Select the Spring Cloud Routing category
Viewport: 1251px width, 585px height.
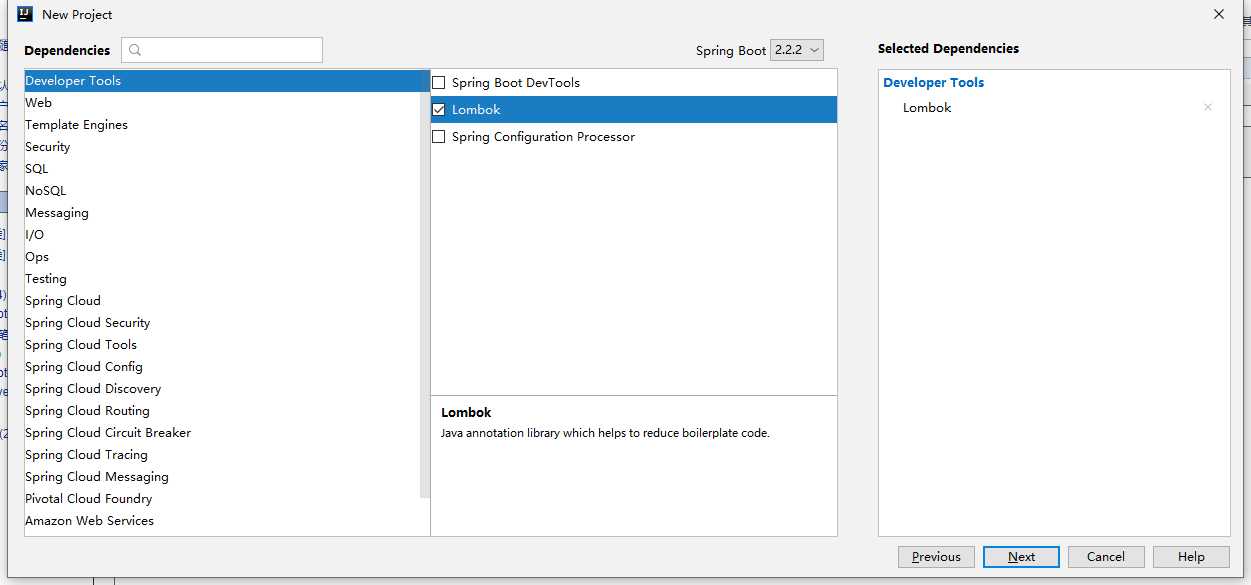pos(223,411)
